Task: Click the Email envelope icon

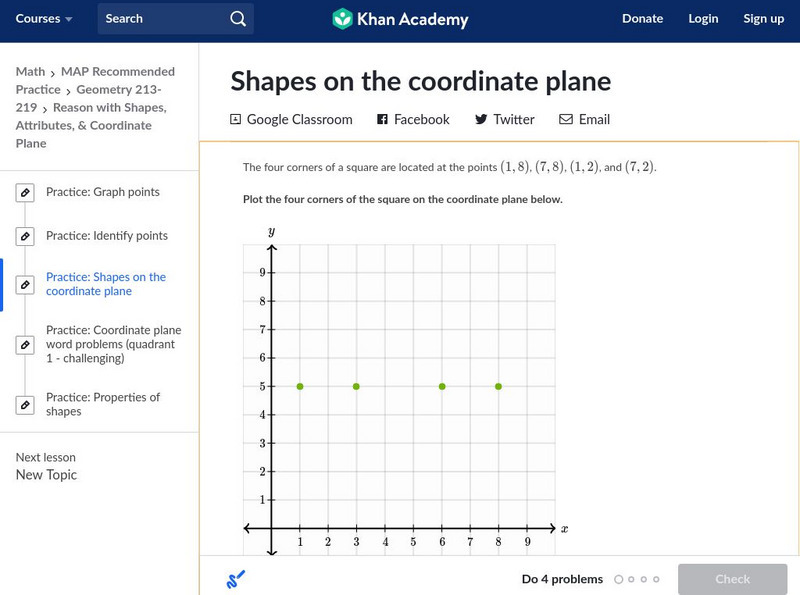Action: pyautogui.click(x=566, y=119)
